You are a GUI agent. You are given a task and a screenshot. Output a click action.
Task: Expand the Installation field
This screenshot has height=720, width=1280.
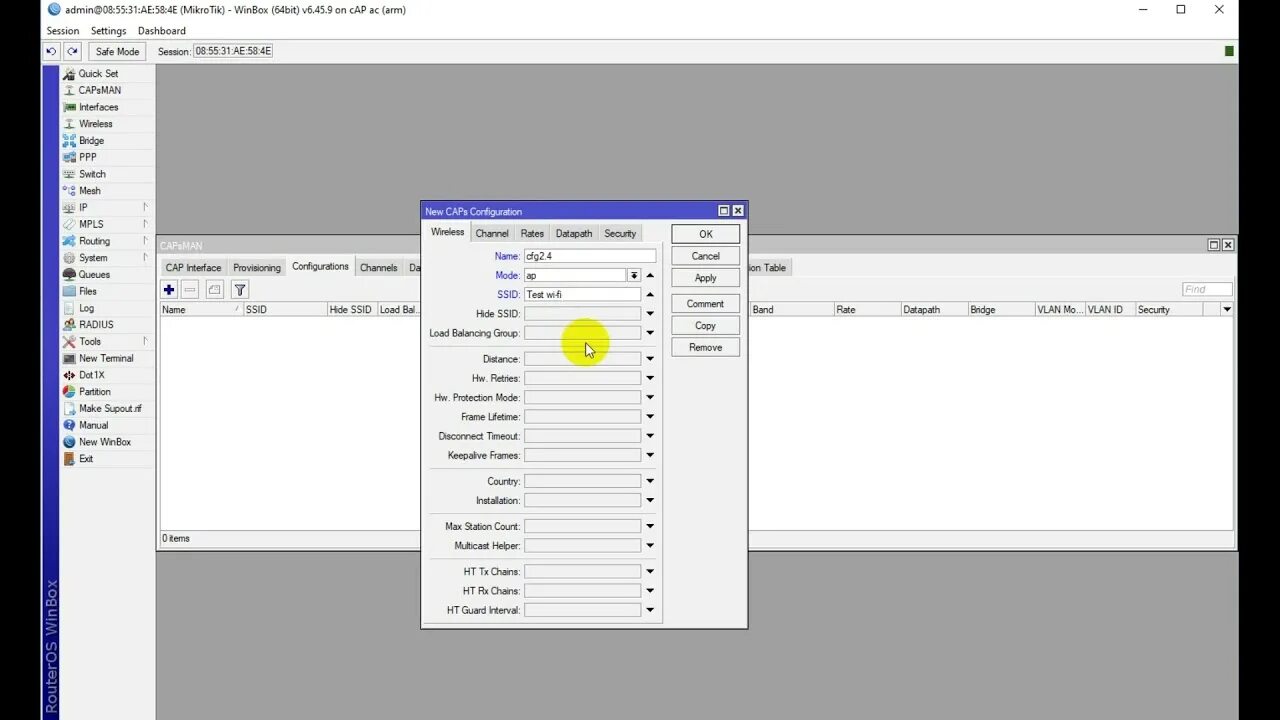tap(650, 500)
